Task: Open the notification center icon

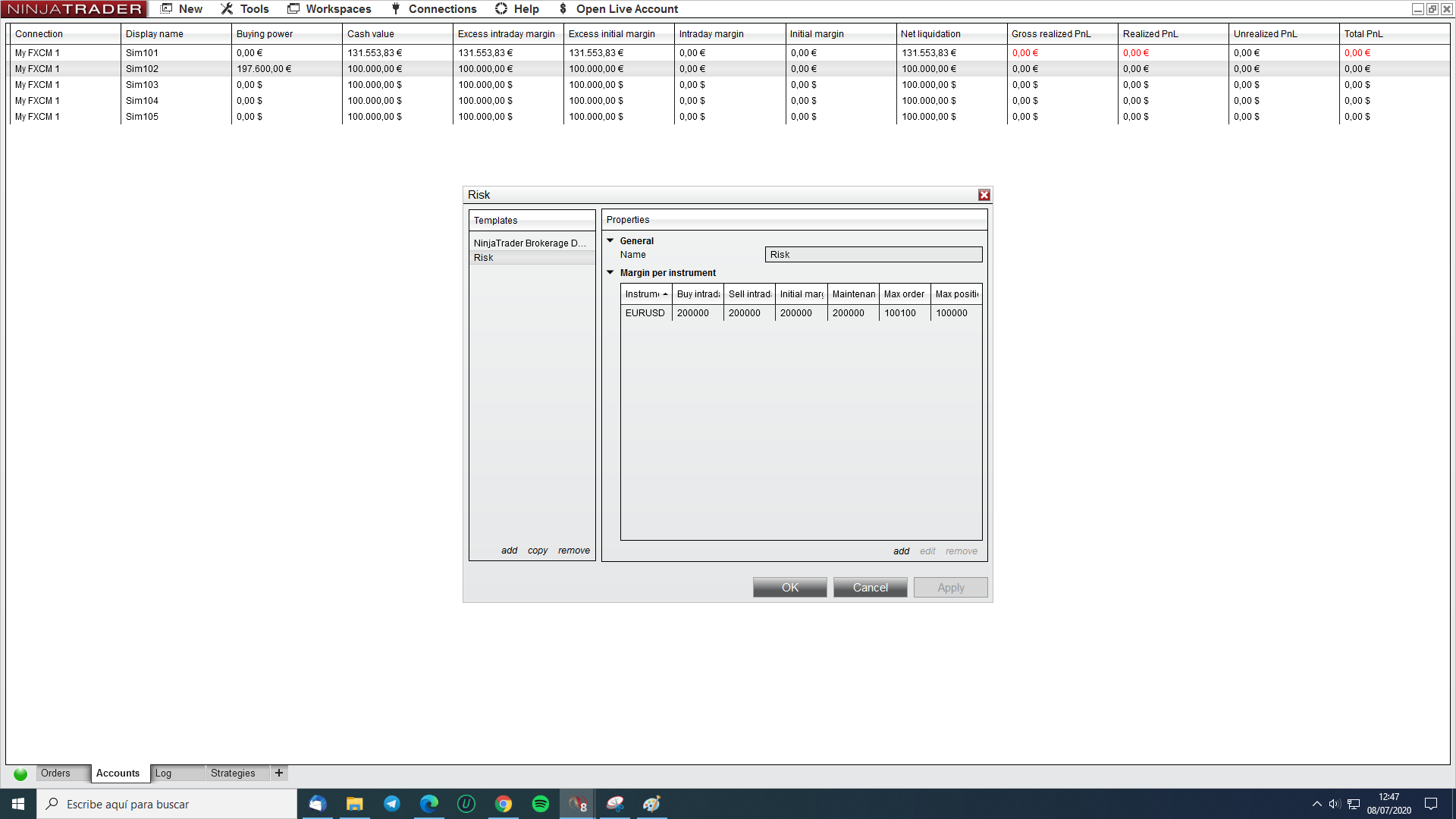Action: coord(1431,804)
